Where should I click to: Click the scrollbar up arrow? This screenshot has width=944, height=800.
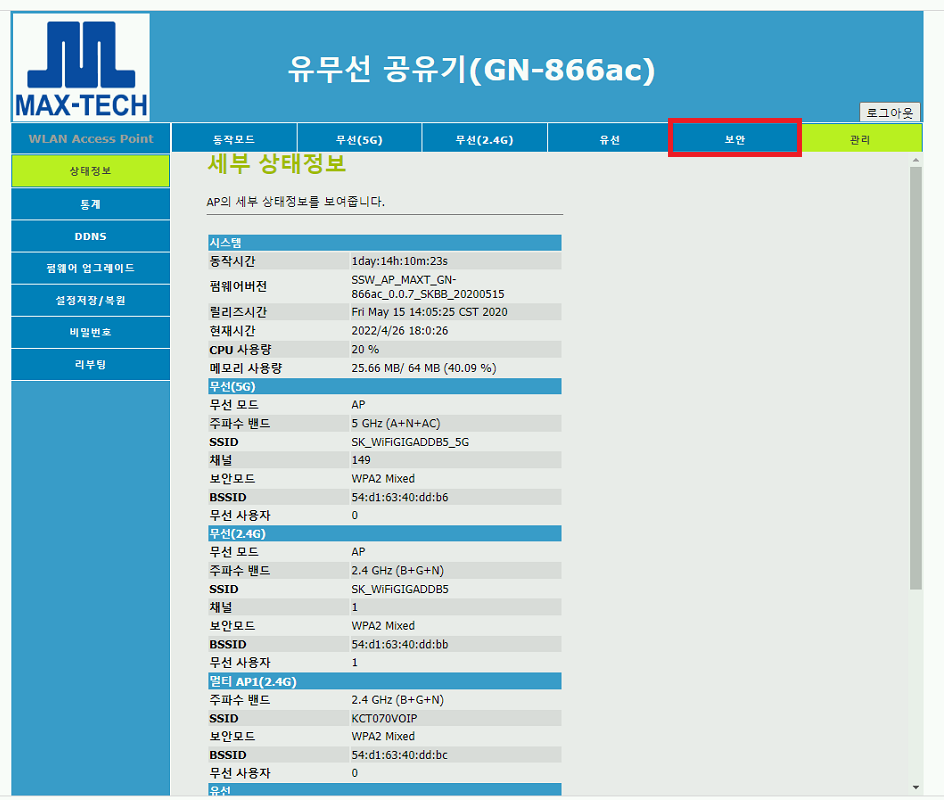(x=916, y=160)
